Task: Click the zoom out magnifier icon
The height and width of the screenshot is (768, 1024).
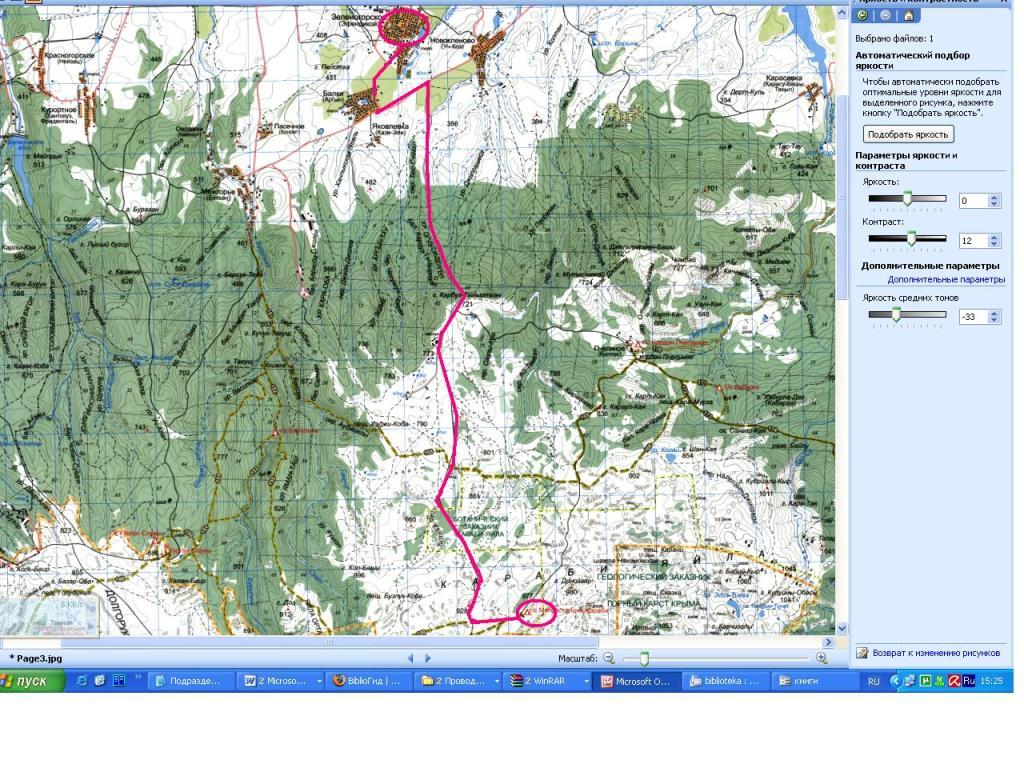Action: coord(608,658)
